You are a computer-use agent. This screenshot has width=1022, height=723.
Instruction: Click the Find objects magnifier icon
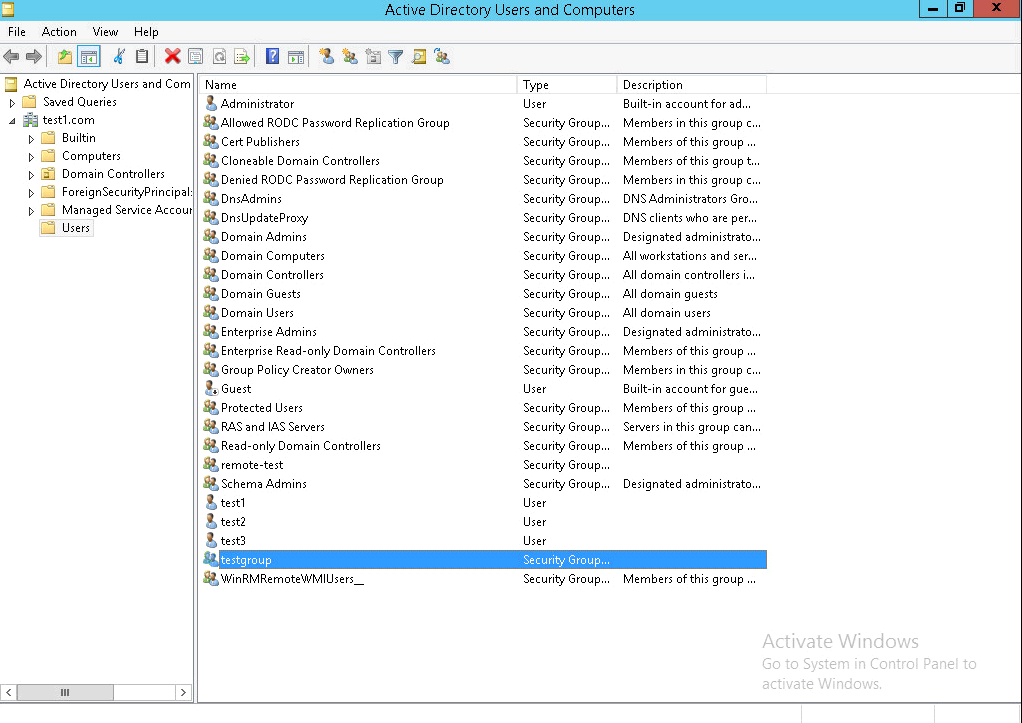click(419, 57)
